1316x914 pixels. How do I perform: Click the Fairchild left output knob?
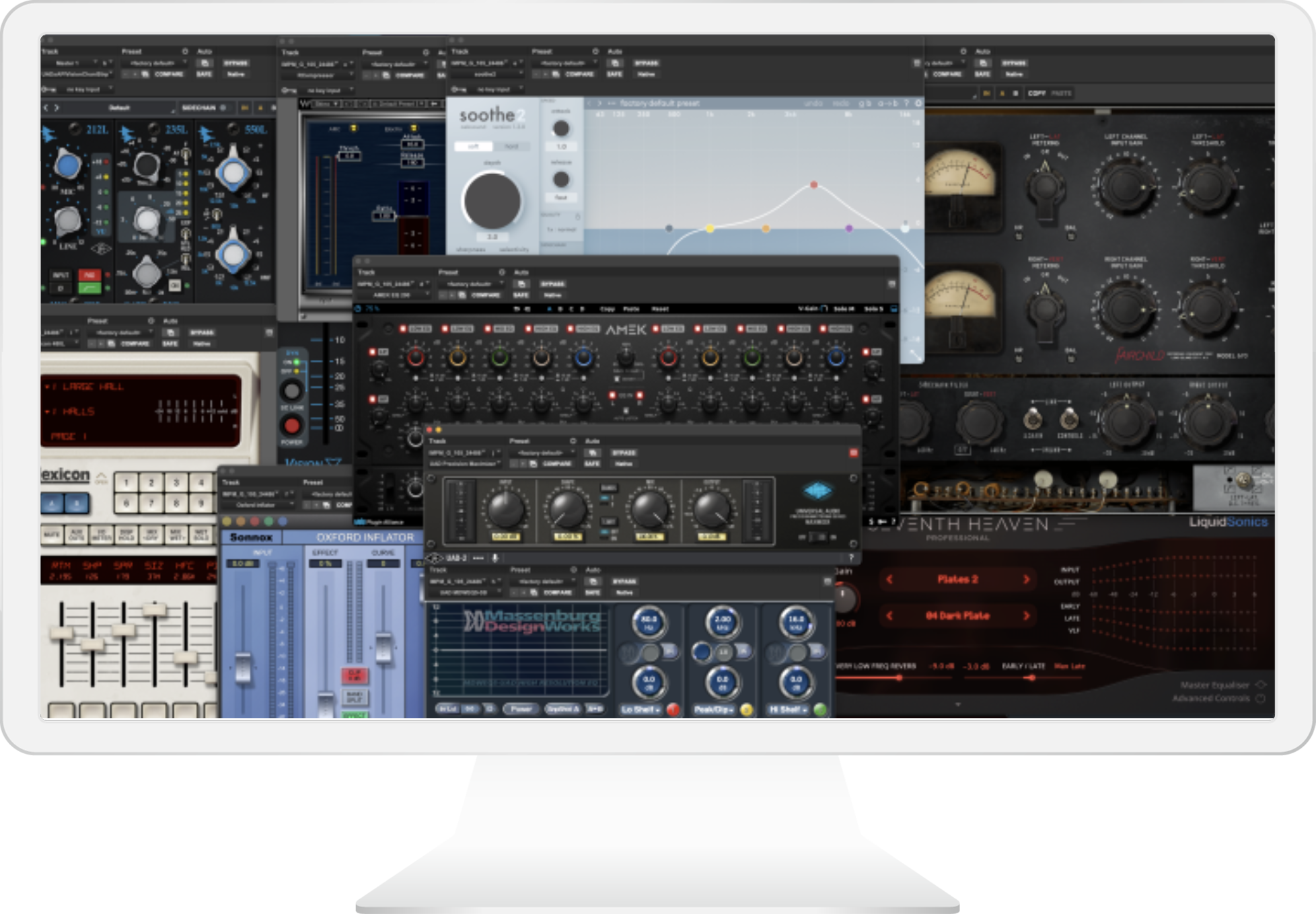pyautogui.click(x=1127, y=423)
